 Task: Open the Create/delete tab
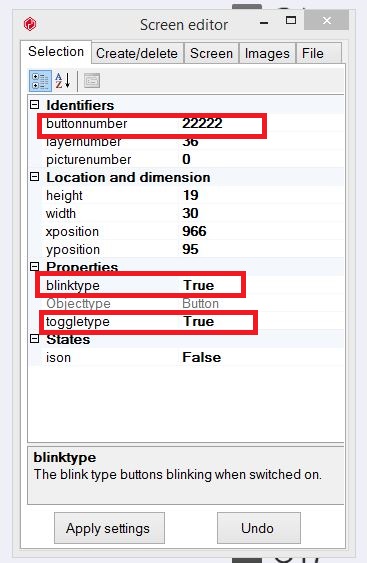pyautogui.click(x=137, y=53)
